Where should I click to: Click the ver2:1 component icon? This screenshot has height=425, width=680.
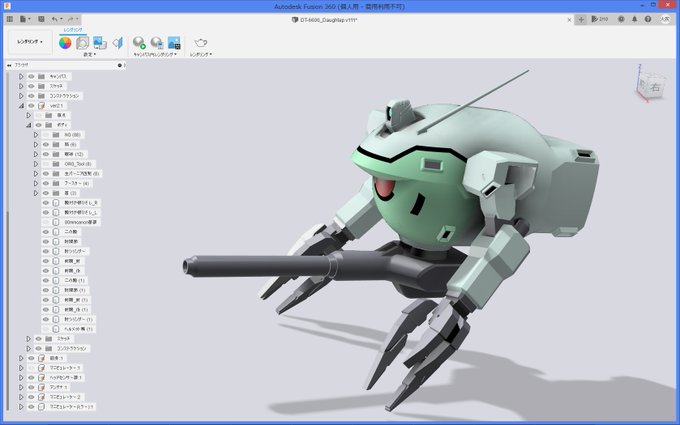(x=42, y=105)
